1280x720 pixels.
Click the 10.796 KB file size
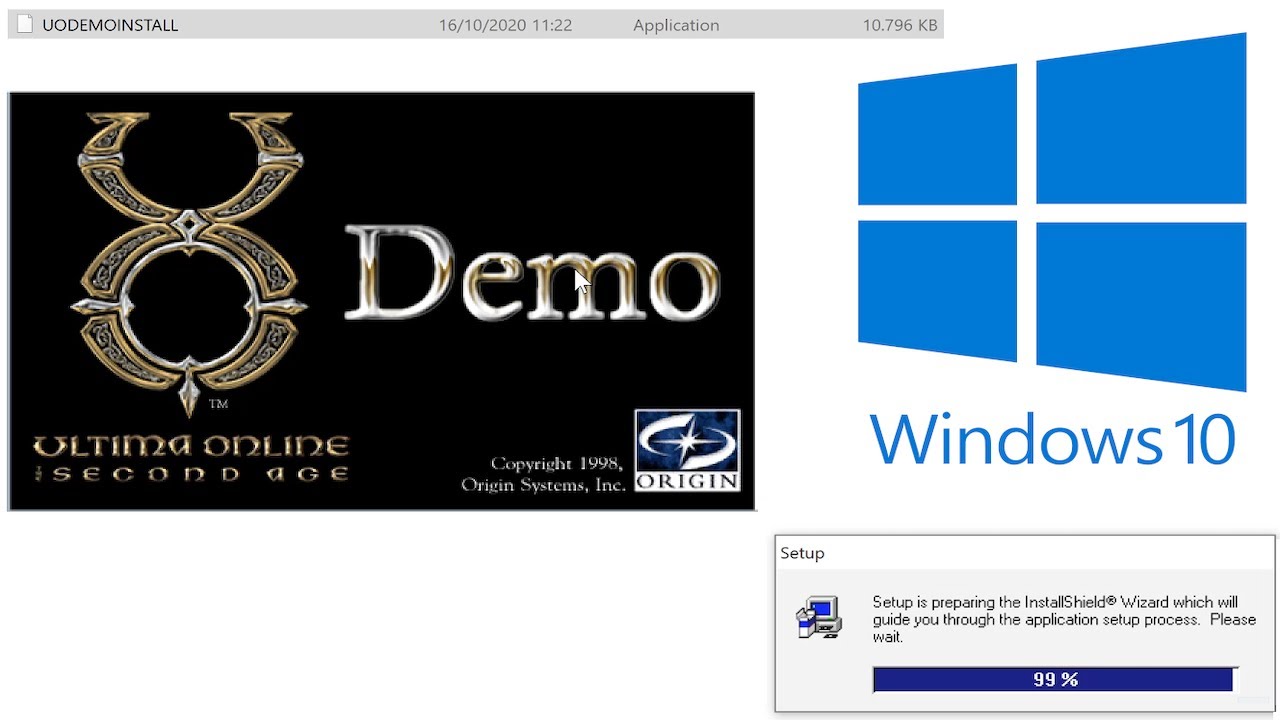pos(900,25)
